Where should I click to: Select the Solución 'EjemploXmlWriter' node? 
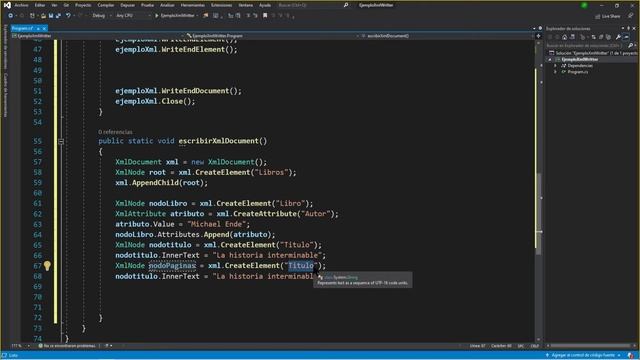point(594,53)
